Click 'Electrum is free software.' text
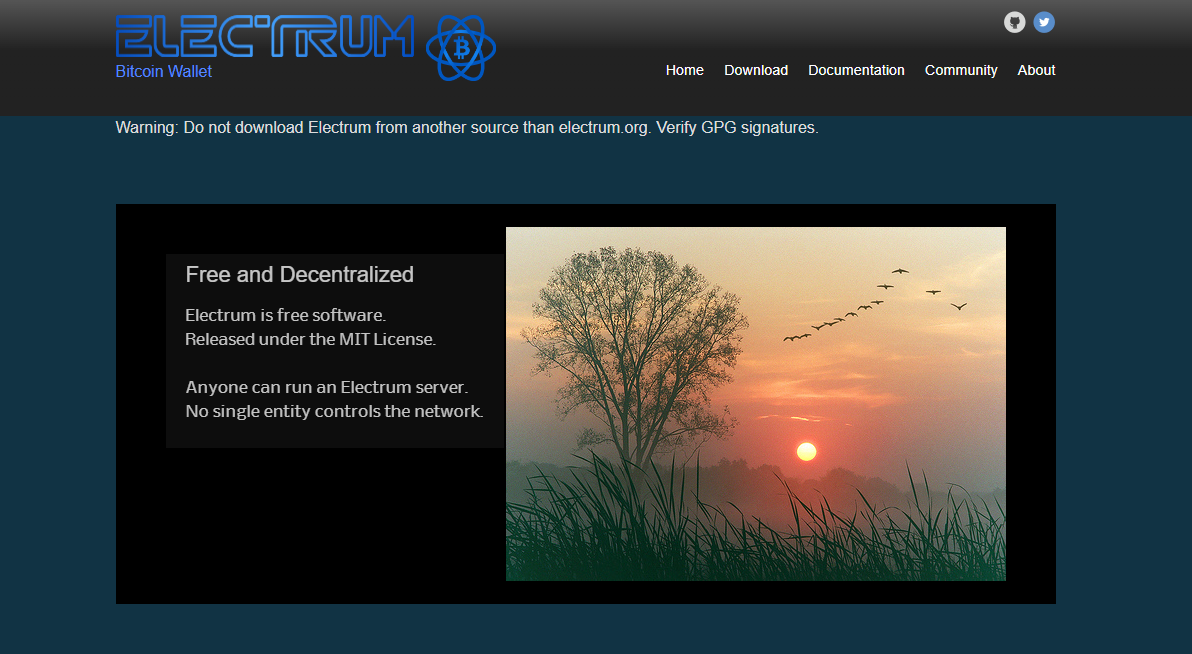The width and height of the screenshot is (1192, 654). pyautogui.click(x=285, y=315)
